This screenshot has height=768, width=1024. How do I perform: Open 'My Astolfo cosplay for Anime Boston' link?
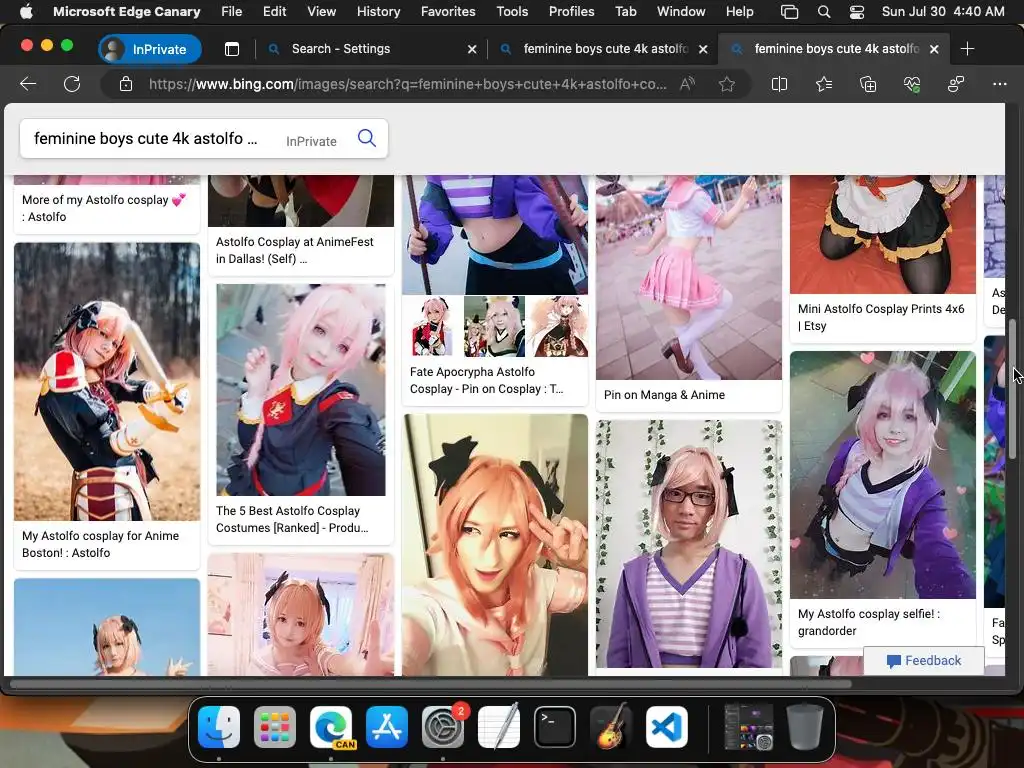(101, 544)
